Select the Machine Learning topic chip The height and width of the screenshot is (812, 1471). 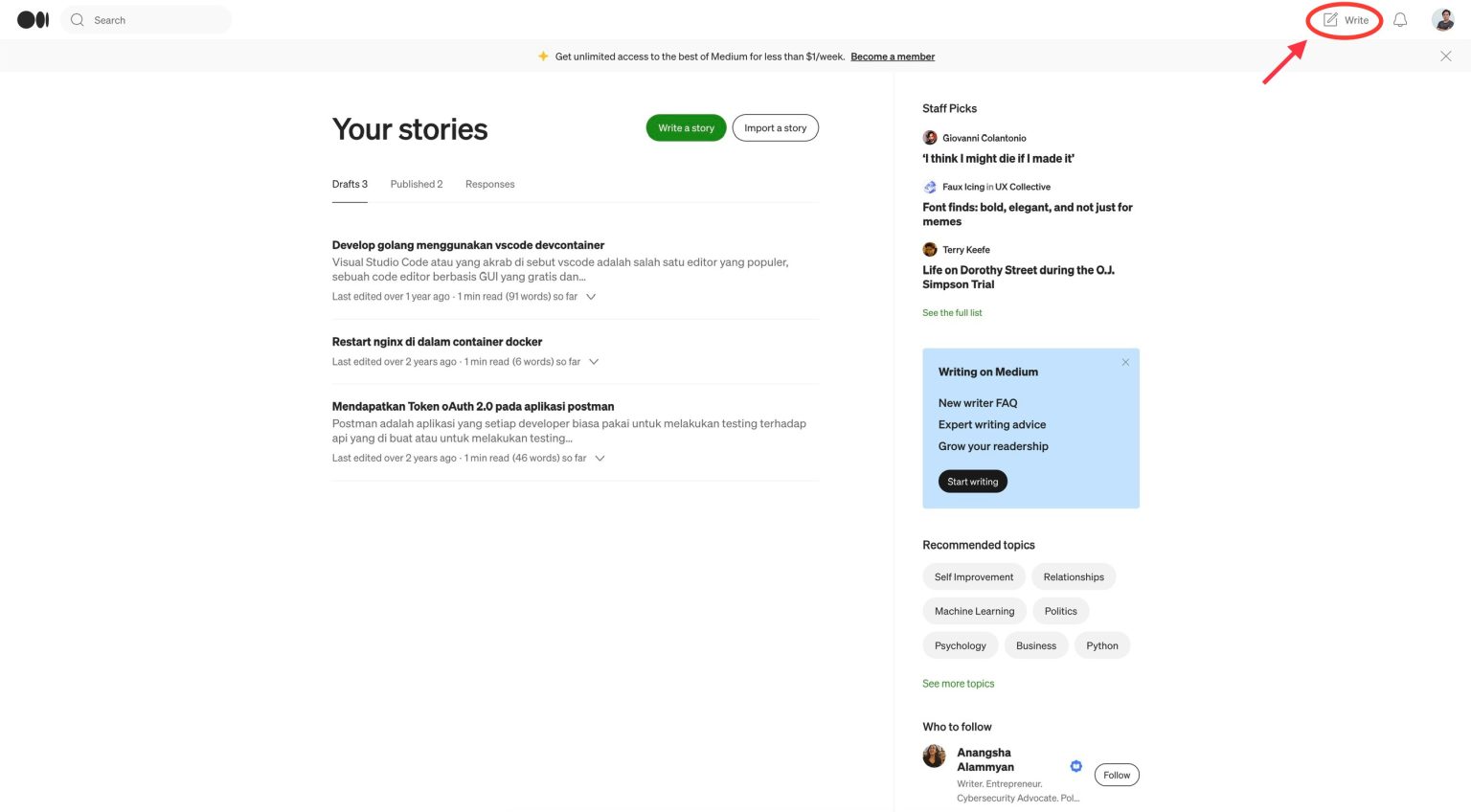pyautogui.click(x=974, y=611)
